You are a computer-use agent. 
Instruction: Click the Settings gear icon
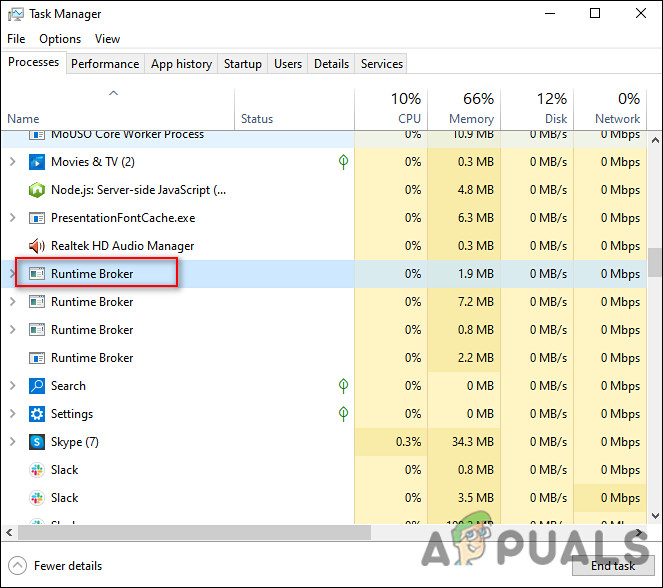(x=37, y=414)
